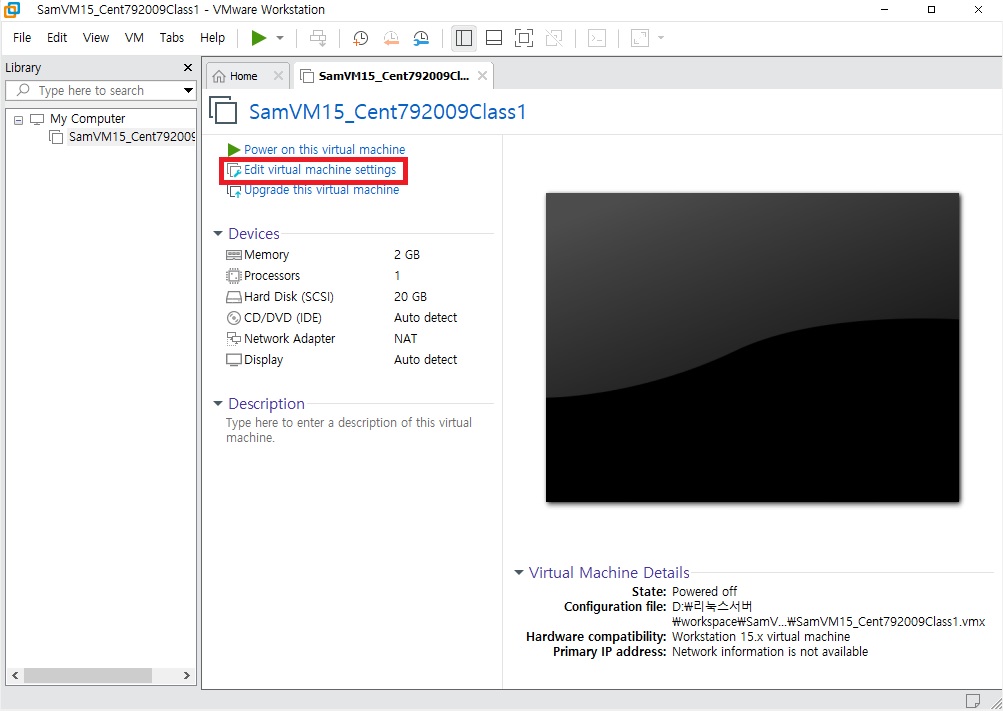
Task: Click the 'Powered off' state value
Action: tap(704, 591)
